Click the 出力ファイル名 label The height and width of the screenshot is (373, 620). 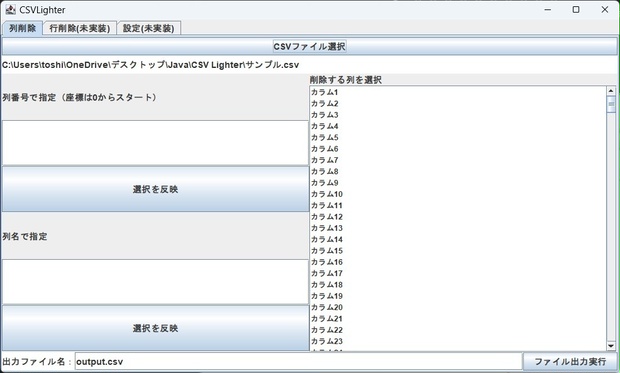click(x=37, y=362)
